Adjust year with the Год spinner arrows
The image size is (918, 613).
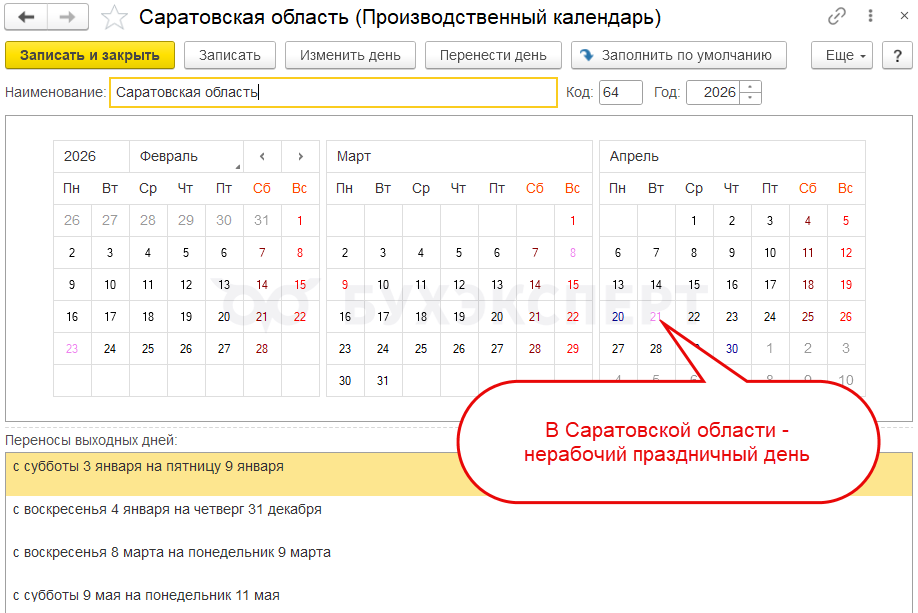[752, 93]
